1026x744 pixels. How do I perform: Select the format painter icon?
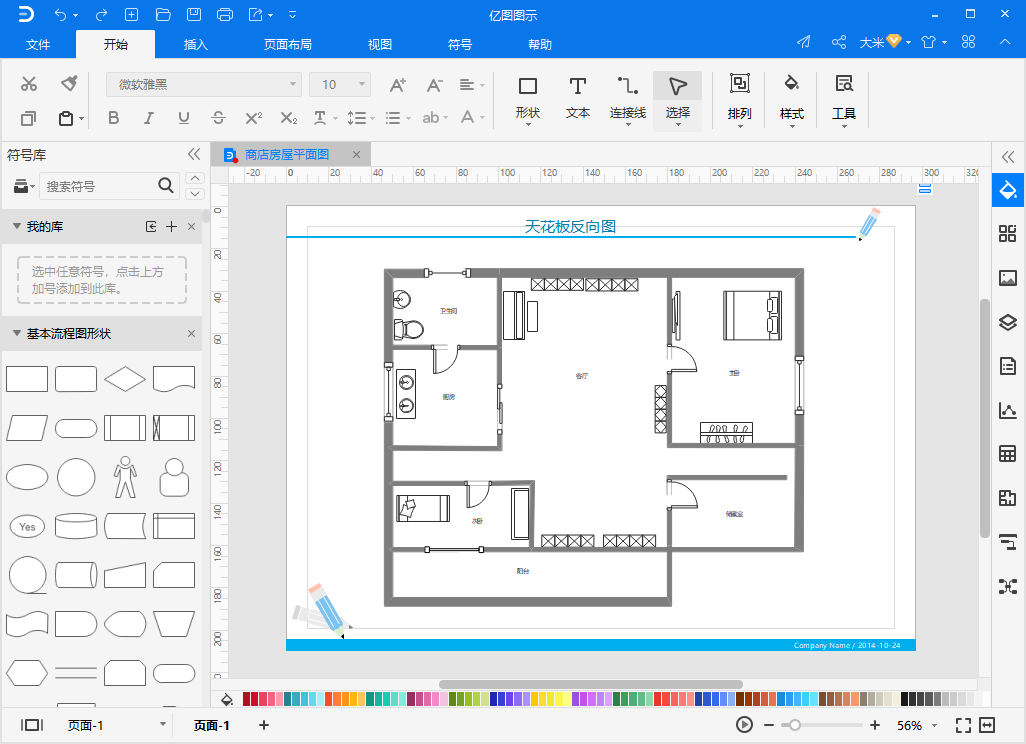click(x=69, y=83)
